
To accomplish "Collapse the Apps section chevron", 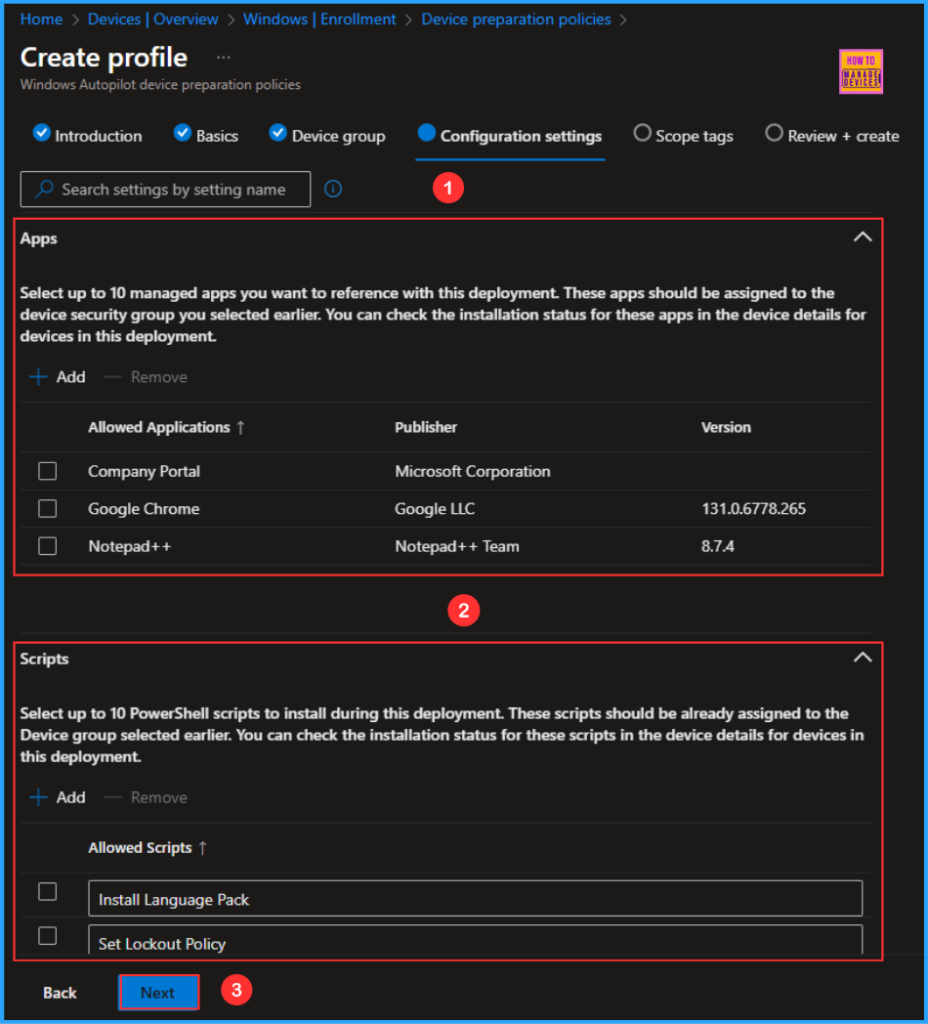I will tap(863, 237).
